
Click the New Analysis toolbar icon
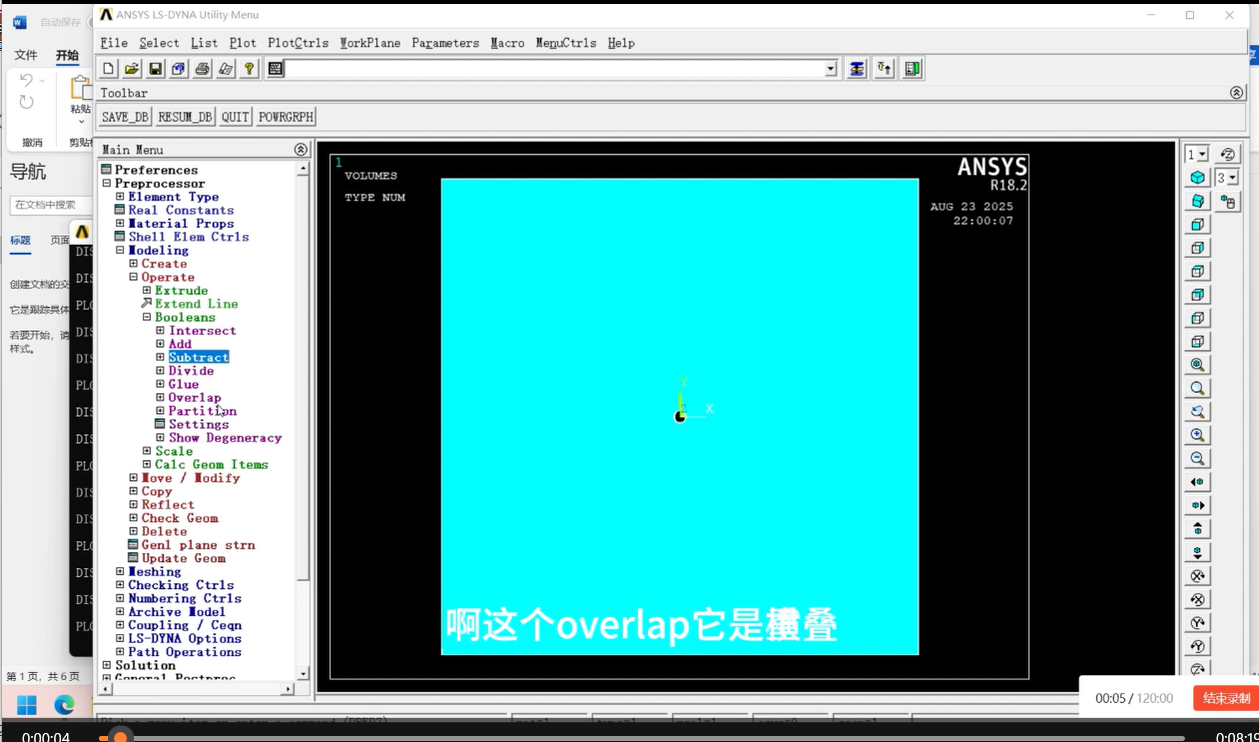[x=108, y=69]
